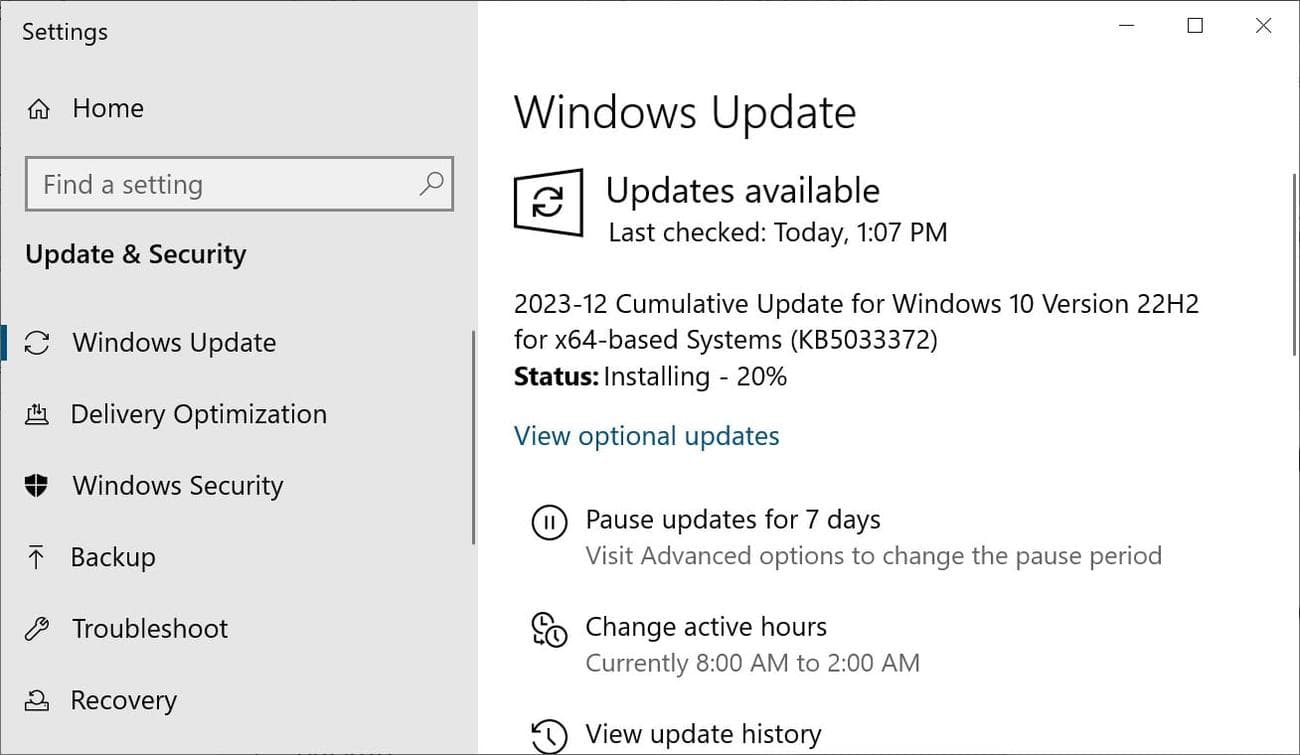Screen dimensions: 1300x755
Task: Open the Windows Update sidebar entry
Action: click(174, 342)
